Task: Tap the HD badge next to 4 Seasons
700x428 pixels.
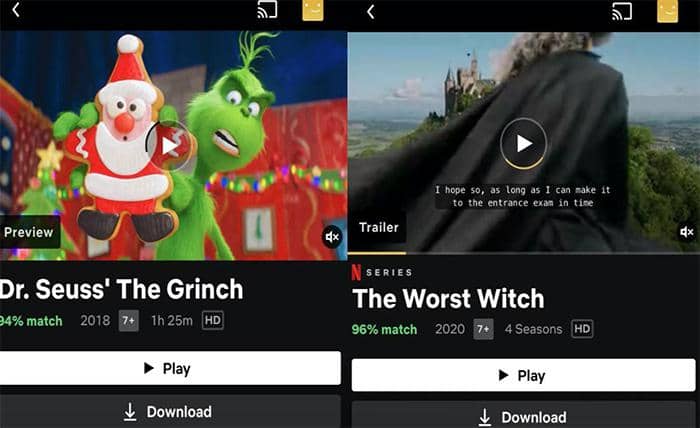Action: pyautogui.click(x=583, y=329)
